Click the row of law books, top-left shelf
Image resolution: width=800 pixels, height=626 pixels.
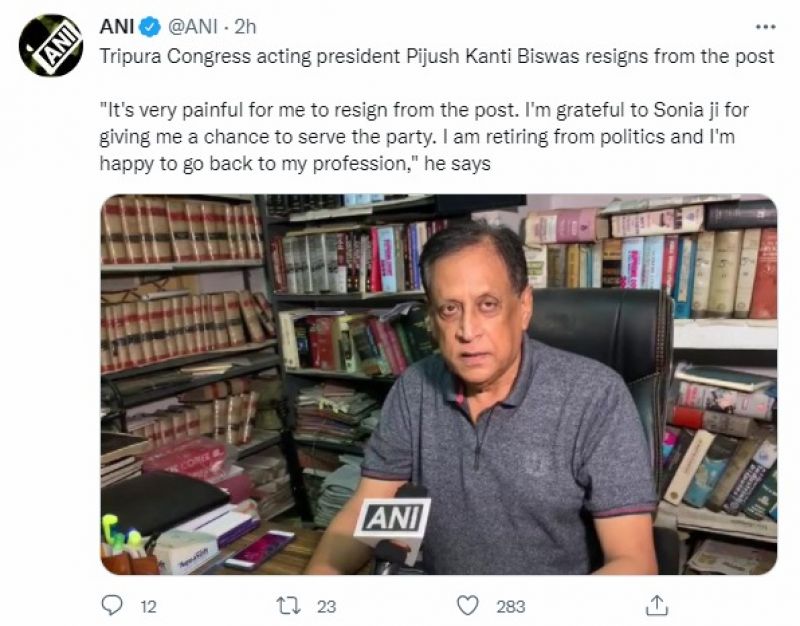coord(182,231)
